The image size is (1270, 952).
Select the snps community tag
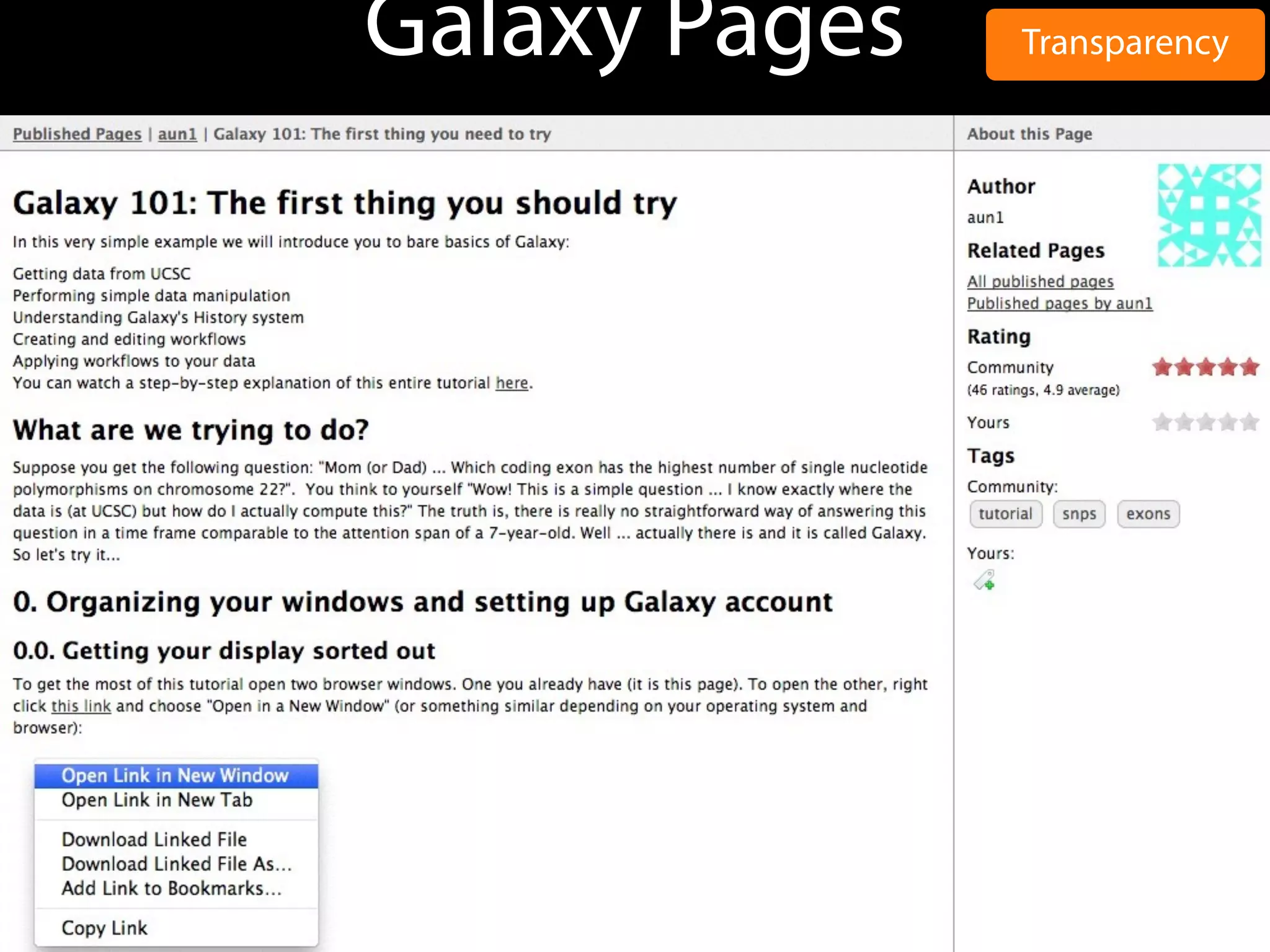tap(1079, 514)
